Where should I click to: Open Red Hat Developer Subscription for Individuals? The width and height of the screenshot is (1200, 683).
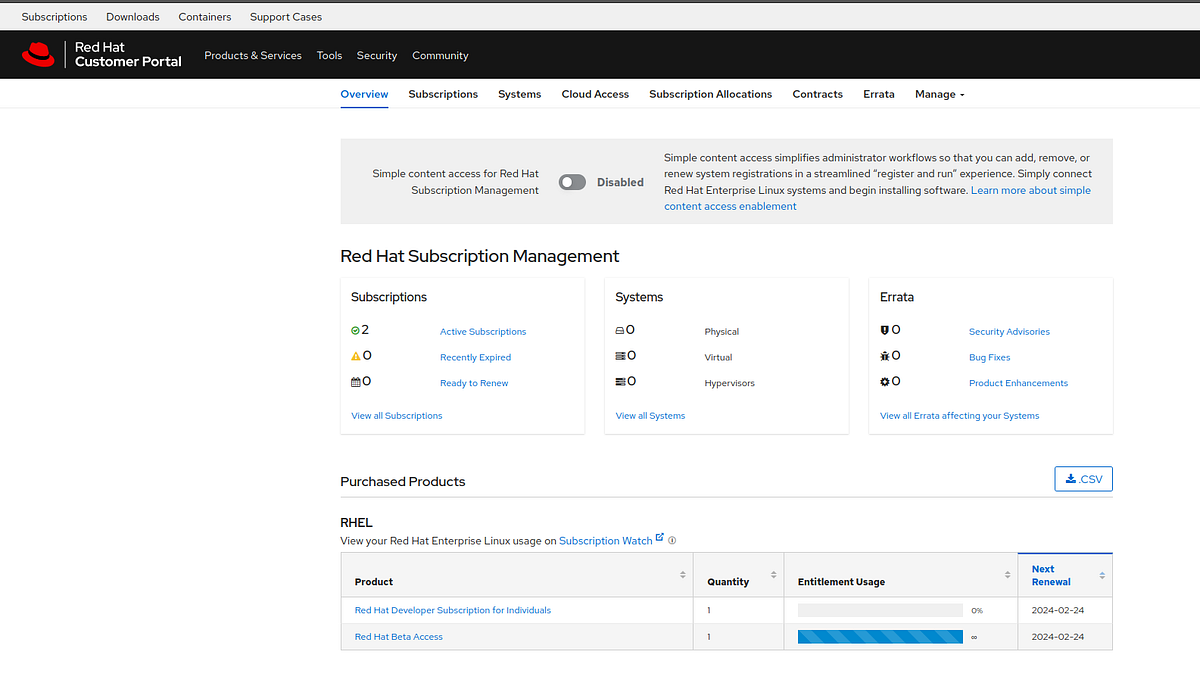point(452,609)
